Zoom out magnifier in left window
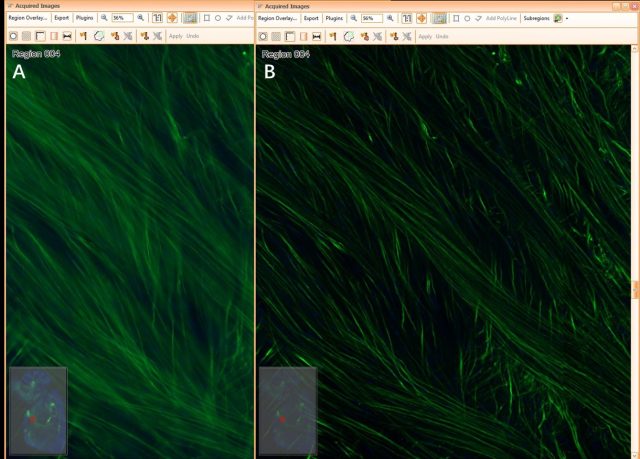This screenshot has height=459, width=640. (x=104, y=18)
